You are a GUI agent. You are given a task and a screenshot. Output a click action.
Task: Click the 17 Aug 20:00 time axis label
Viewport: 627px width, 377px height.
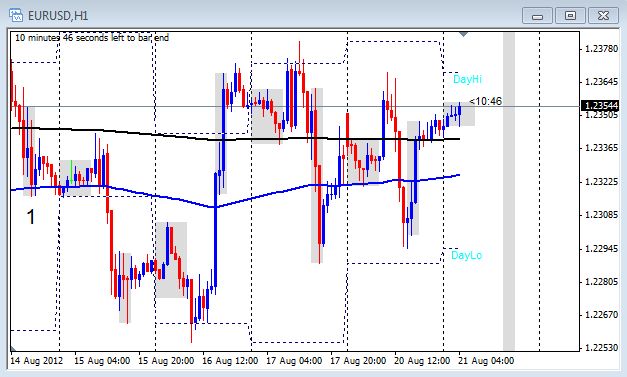pos(358,361)
